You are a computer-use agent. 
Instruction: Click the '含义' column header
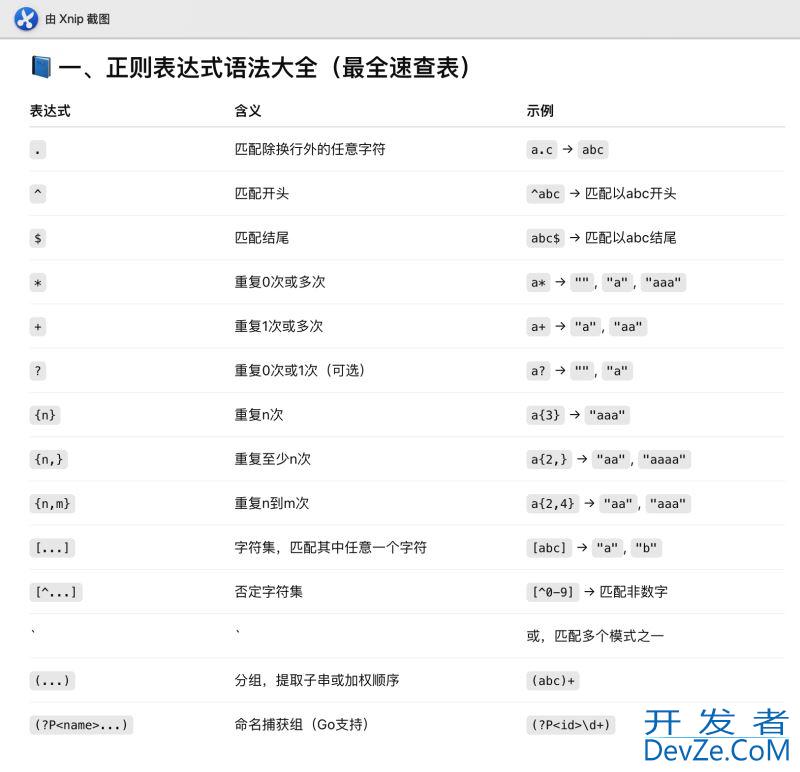click(x=248, y=111)
